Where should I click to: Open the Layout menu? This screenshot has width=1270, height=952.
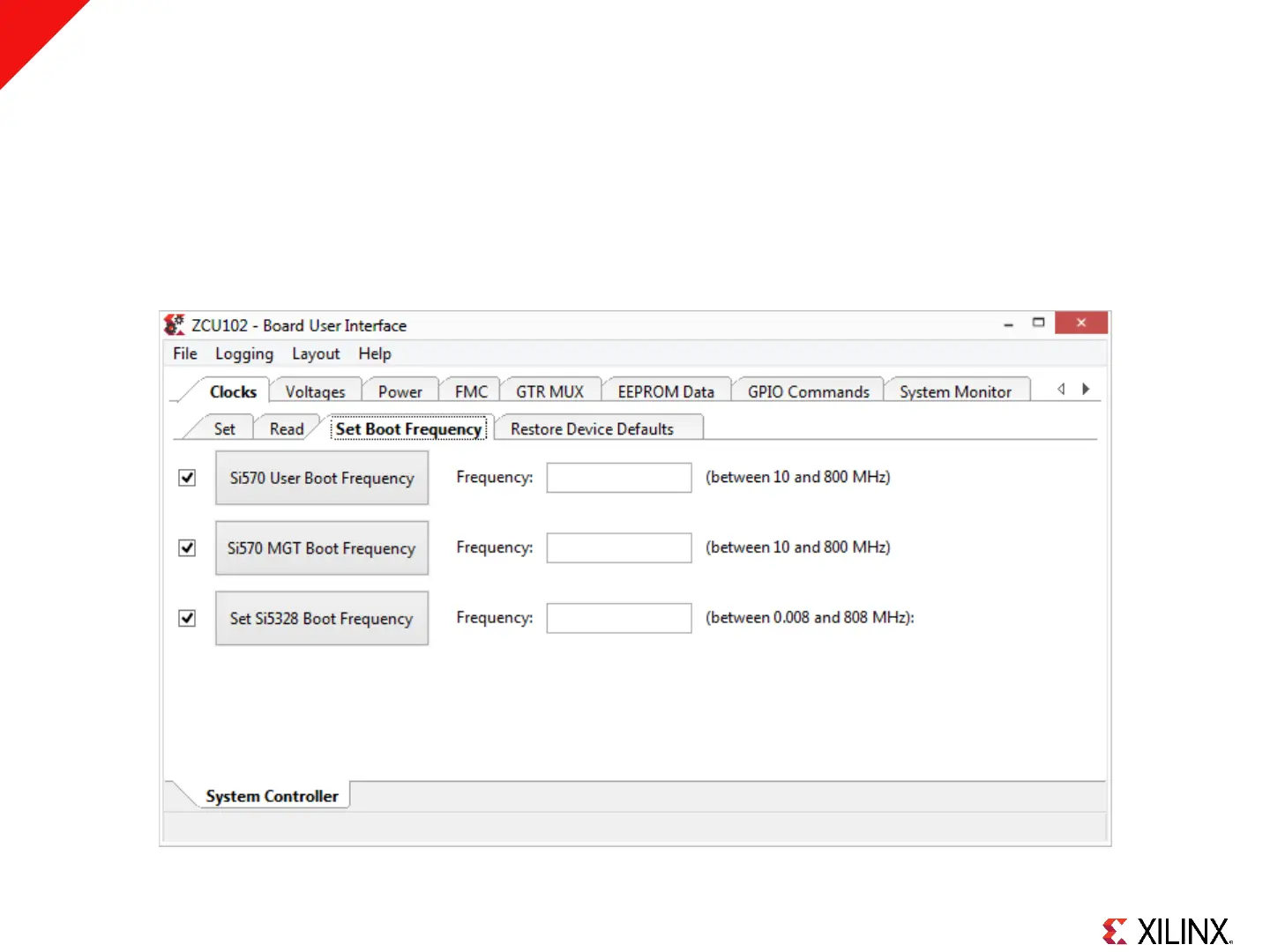(x=316, y=353)
